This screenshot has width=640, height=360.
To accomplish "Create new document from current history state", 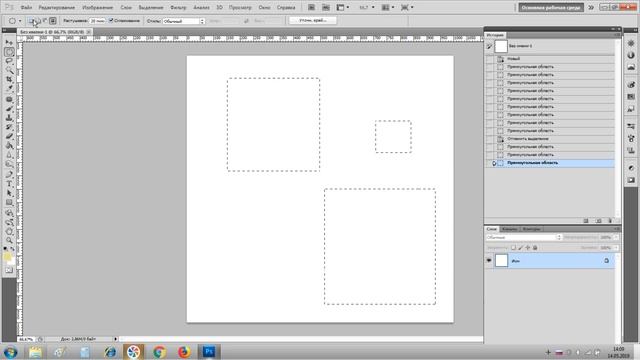I will coord(586,221).
